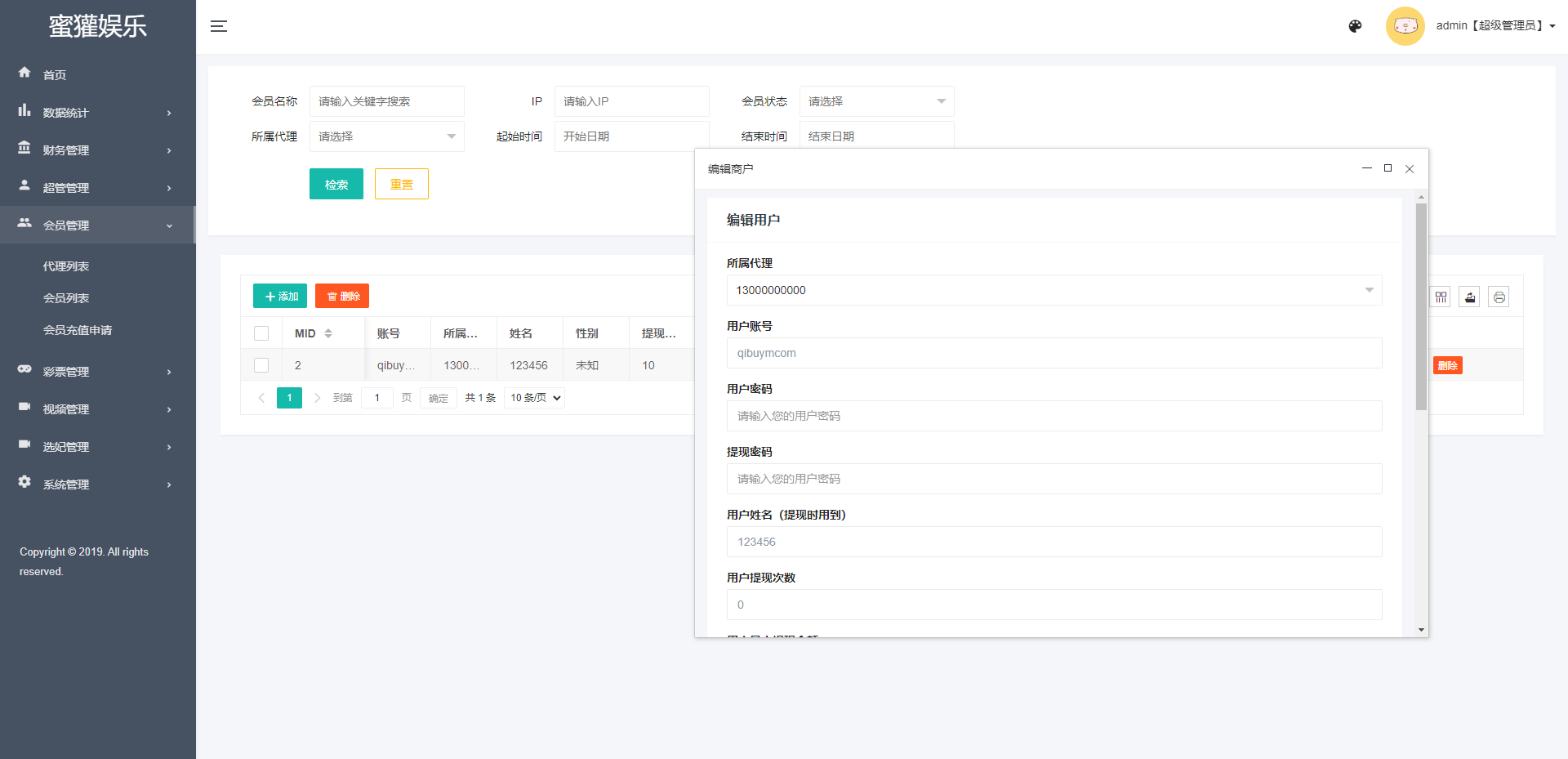Change the 10 条/页 page size selector
Screen dimensions: 1568x759
pyautogui.click(x=535, y=398)
